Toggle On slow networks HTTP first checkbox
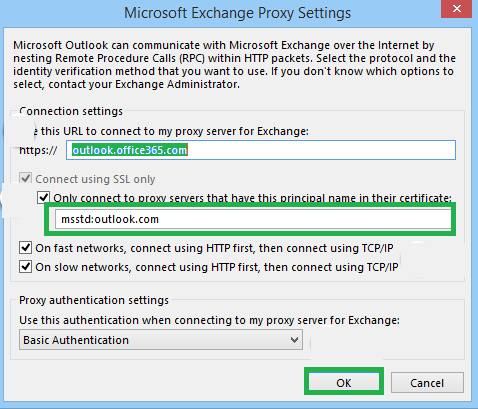 (26, 267)
